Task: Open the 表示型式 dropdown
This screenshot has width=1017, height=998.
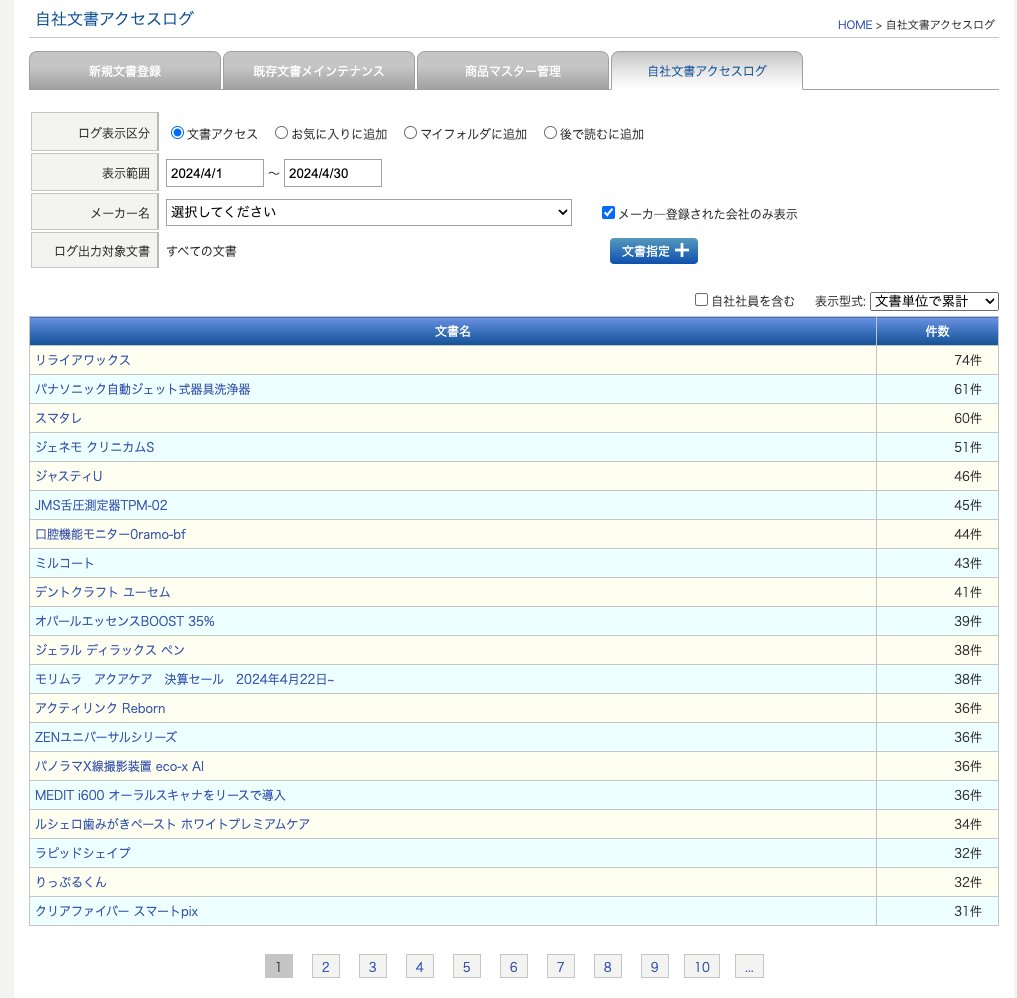Action: (x=934, y=301)
